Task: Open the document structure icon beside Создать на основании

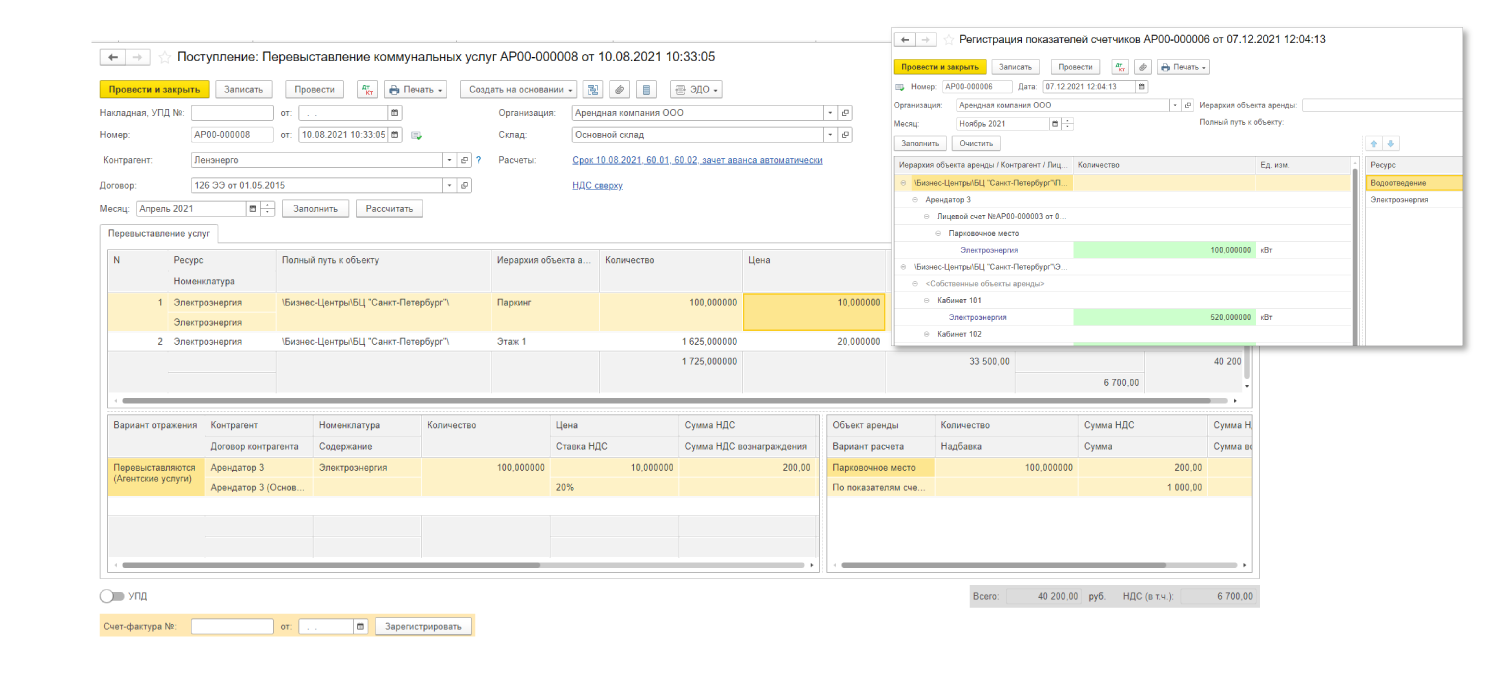Action: (593, 89)
